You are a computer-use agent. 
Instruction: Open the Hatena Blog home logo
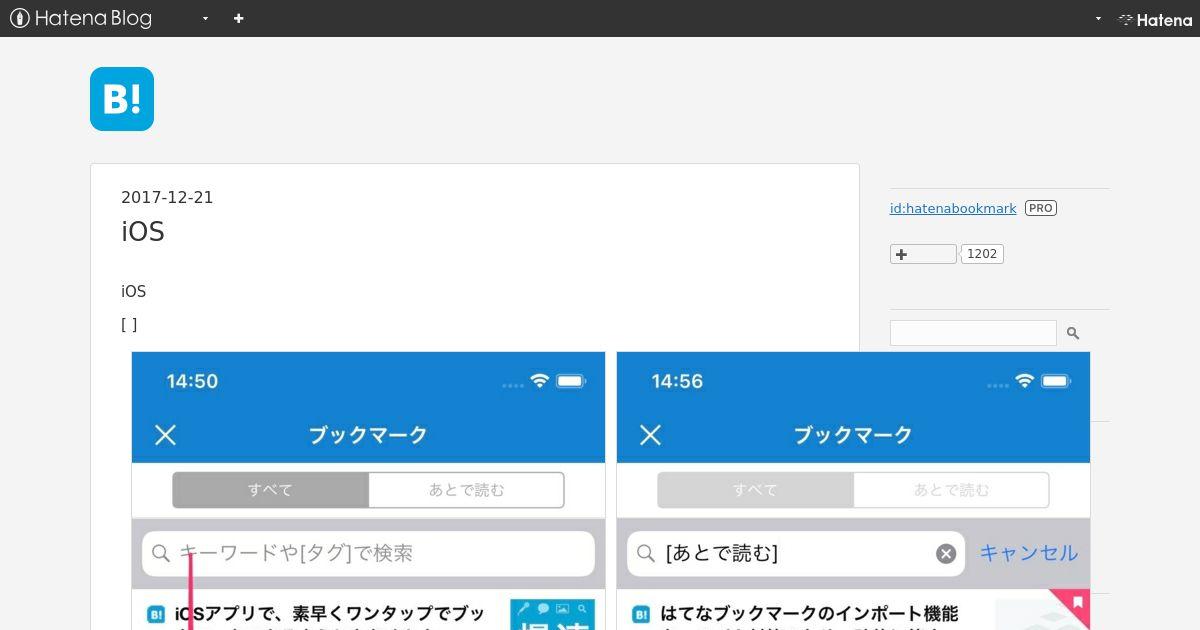(81, 18)
